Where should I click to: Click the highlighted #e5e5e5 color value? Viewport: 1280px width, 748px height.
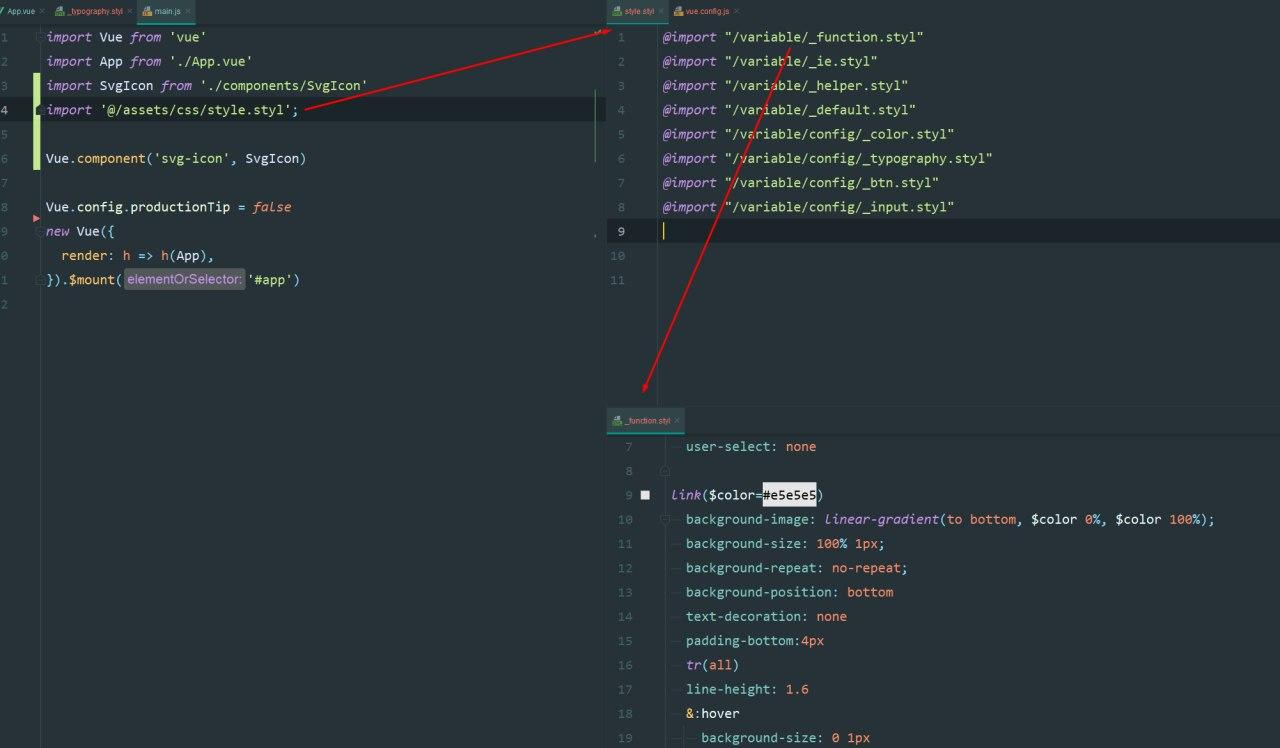coord(789,495)
